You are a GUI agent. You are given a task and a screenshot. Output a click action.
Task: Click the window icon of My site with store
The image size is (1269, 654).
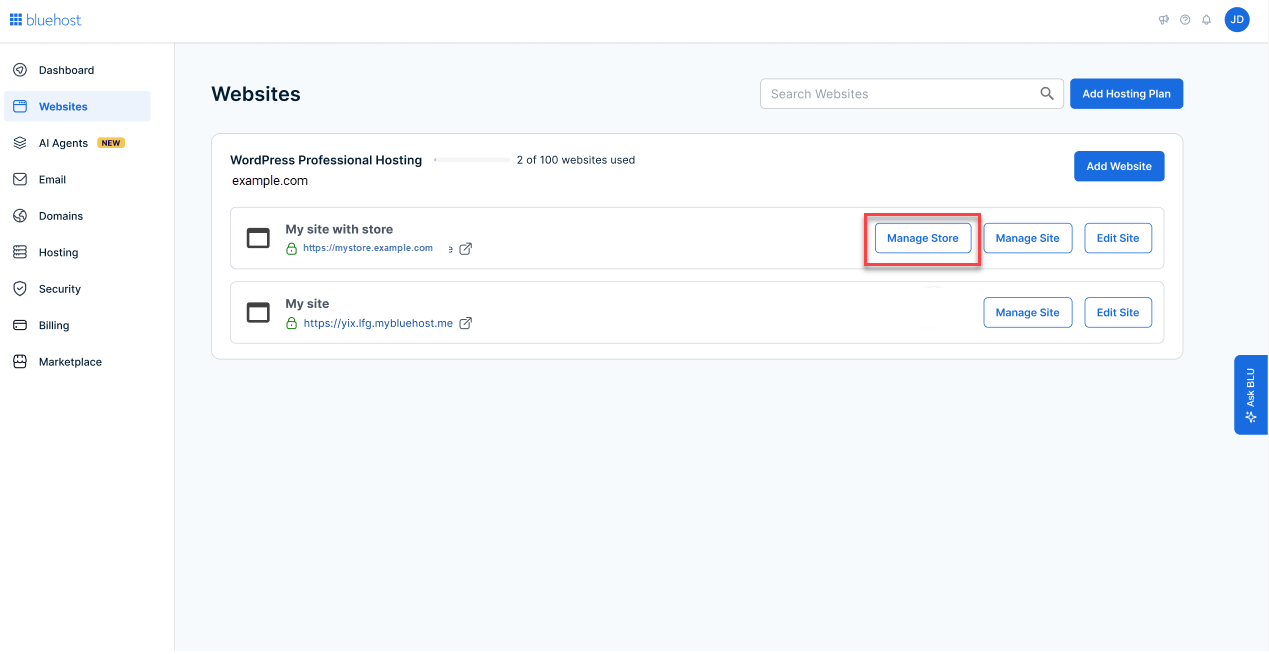pos(258,238)
